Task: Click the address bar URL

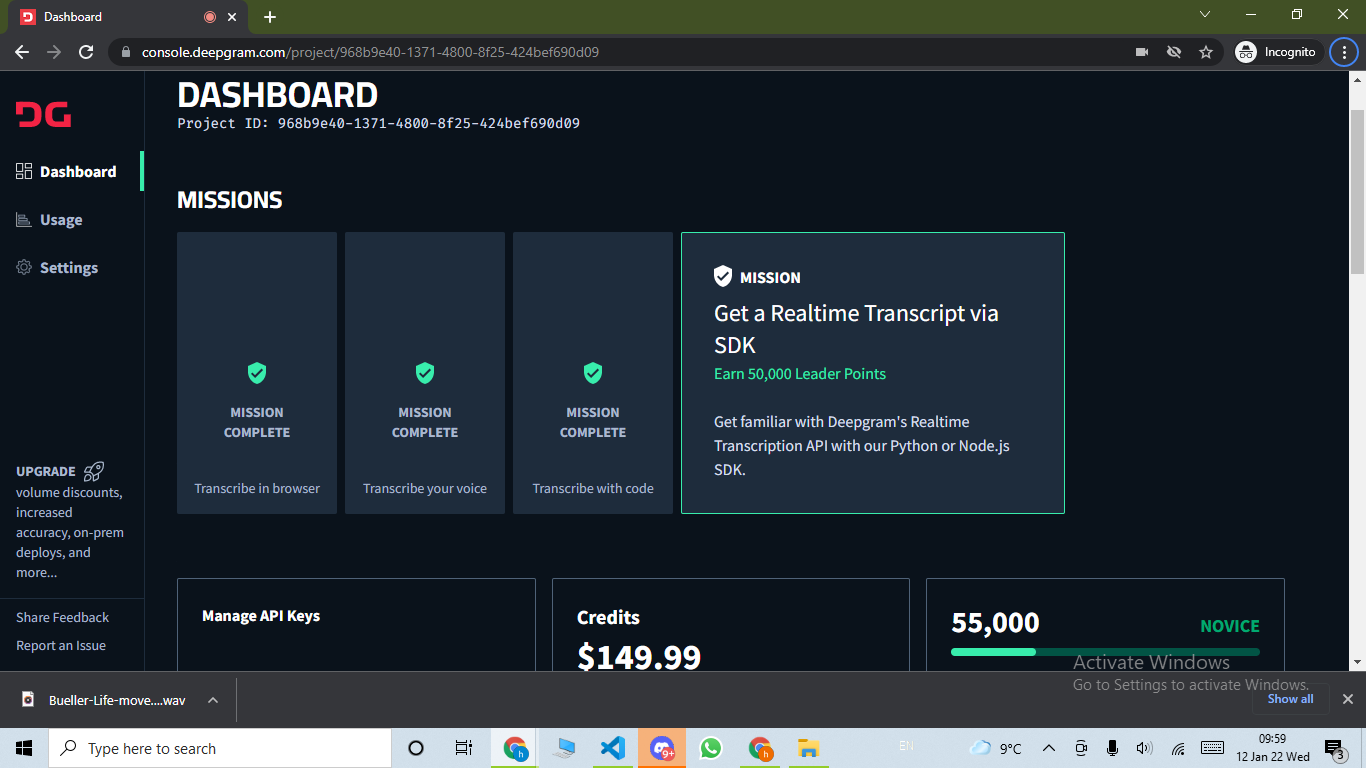Action: [370, 52]
